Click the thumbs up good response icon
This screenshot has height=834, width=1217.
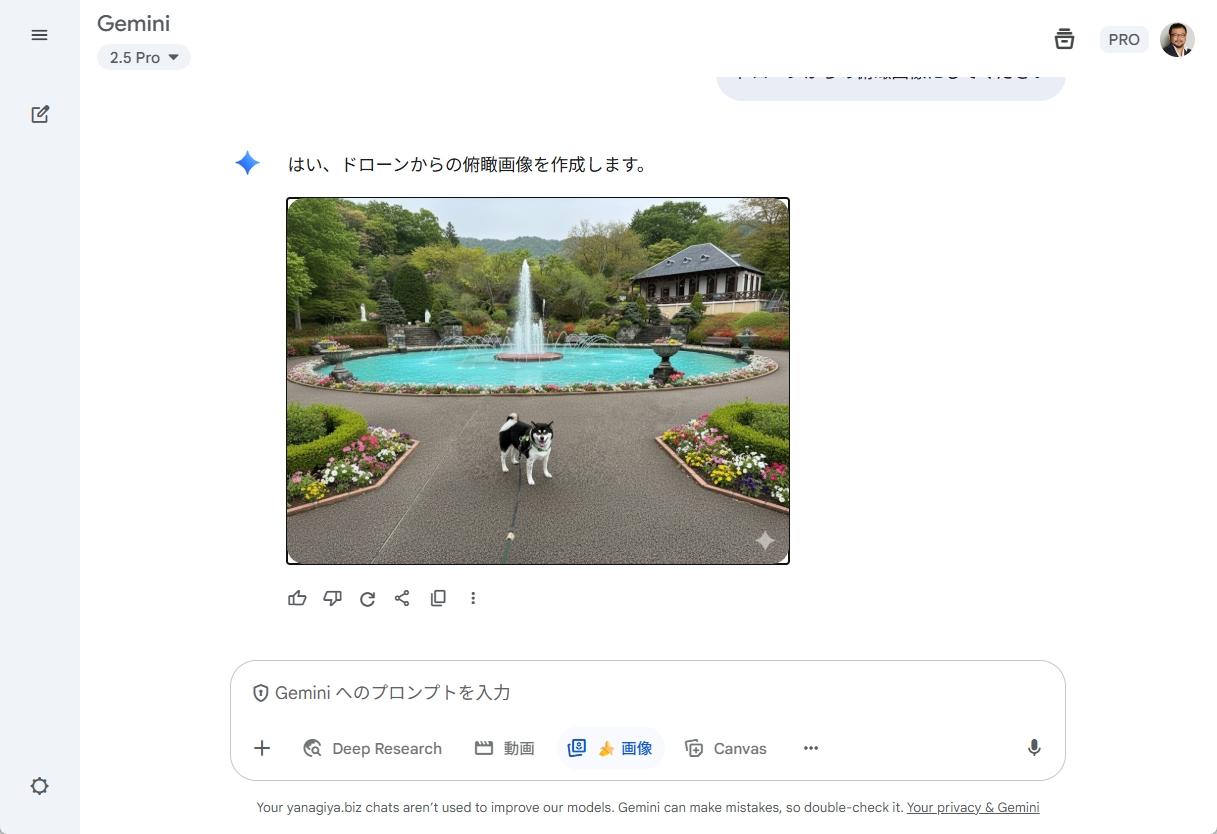coord(297,598)
